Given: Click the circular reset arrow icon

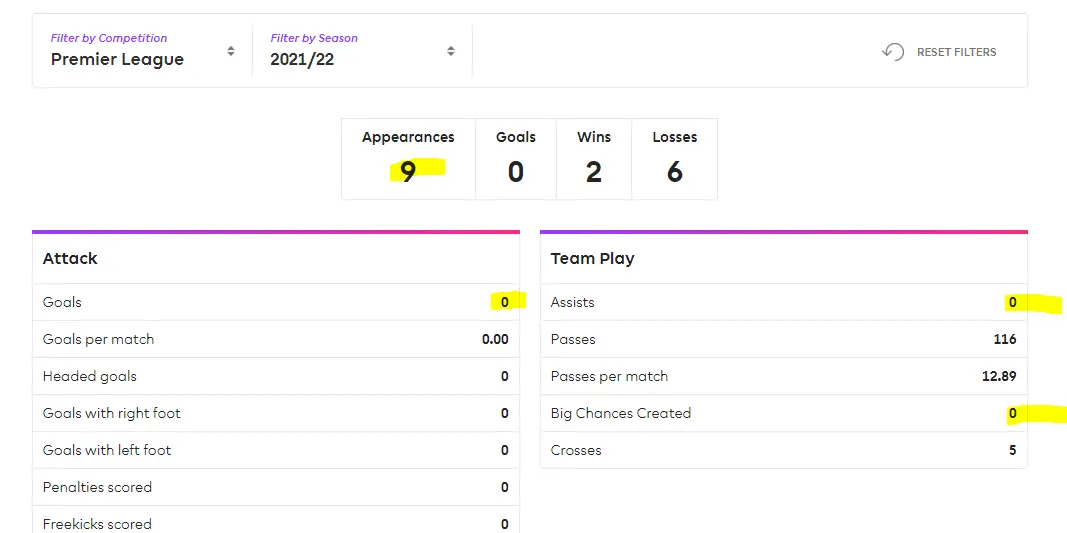Looking at the screenshot, I should point(893,51).
